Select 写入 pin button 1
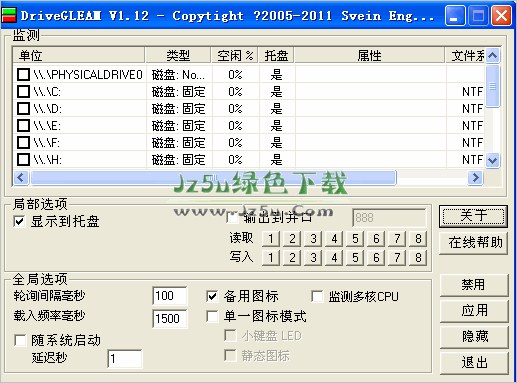The height and width of the screenshot is (383, 517). click(271, 258)
